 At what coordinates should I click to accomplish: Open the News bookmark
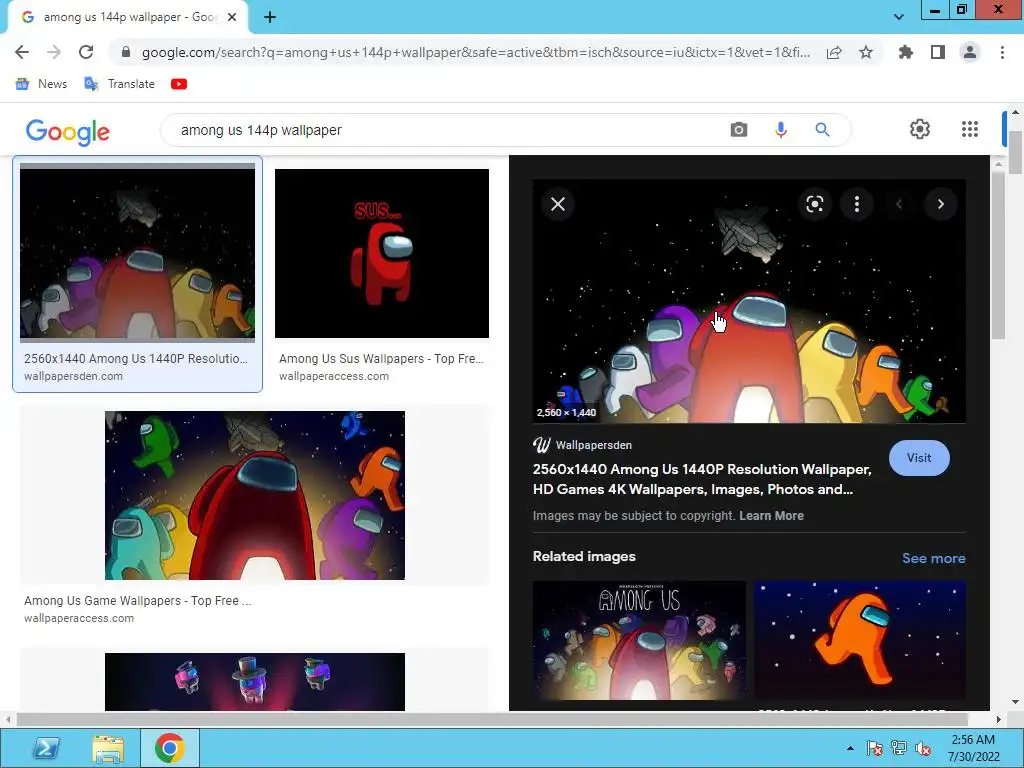[x=41, y=84]
